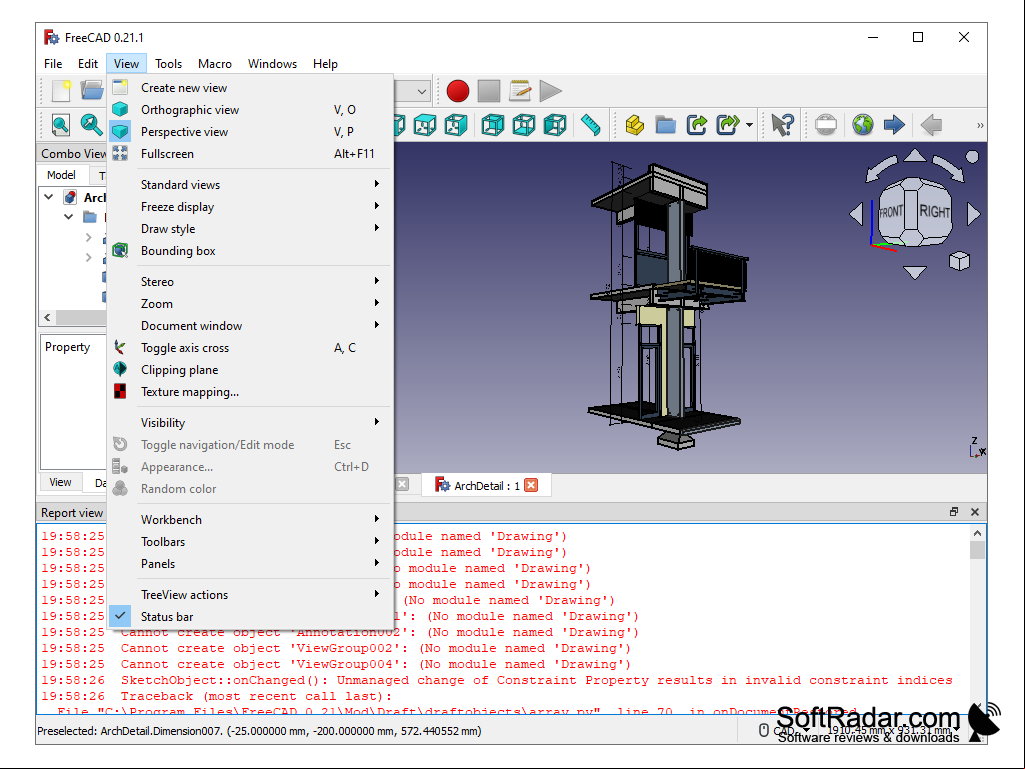Float the Report view panel

(954, 512)
